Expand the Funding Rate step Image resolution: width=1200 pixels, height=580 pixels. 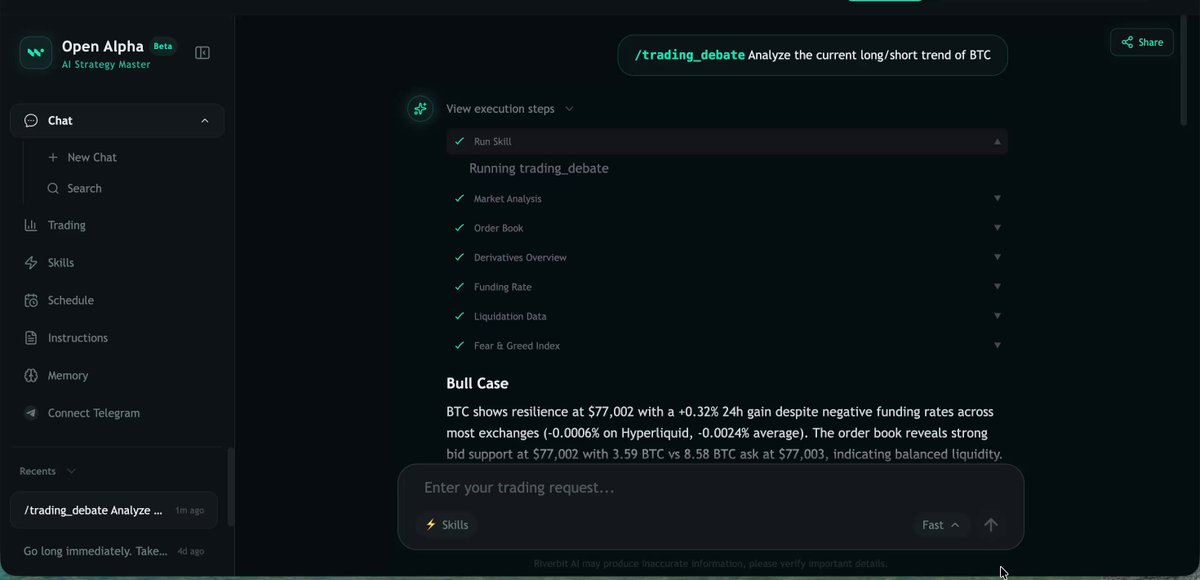[727, 287]
